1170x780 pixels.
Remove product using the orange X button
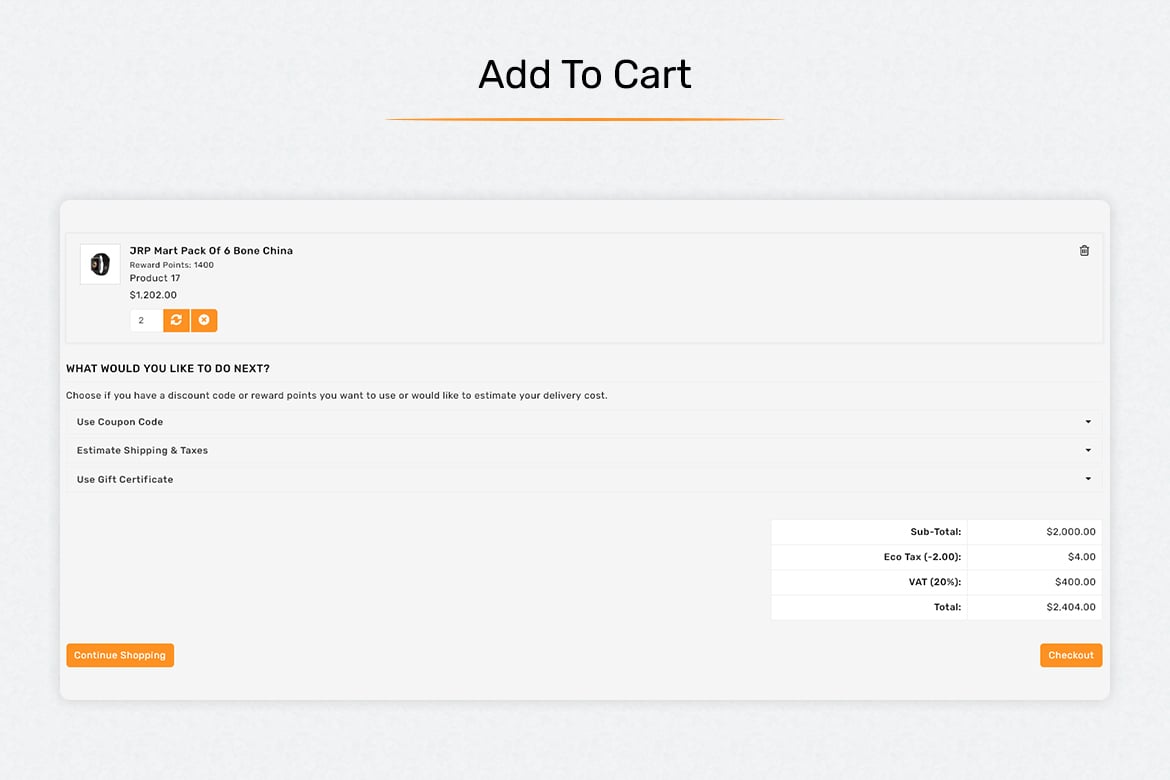tap(204, 320)
